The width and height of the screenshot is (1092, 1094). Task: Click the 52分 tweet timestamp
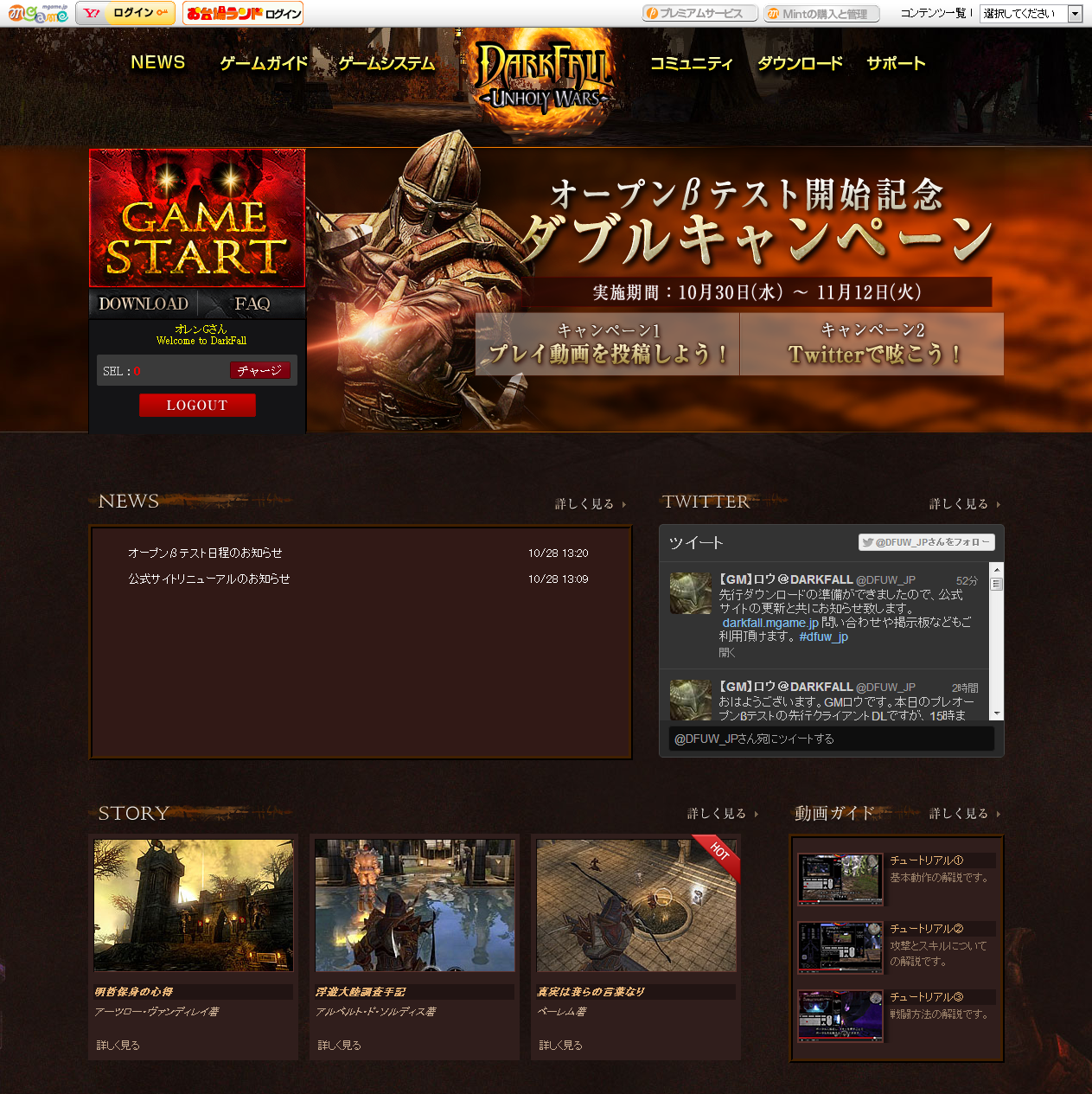(967, 581)
